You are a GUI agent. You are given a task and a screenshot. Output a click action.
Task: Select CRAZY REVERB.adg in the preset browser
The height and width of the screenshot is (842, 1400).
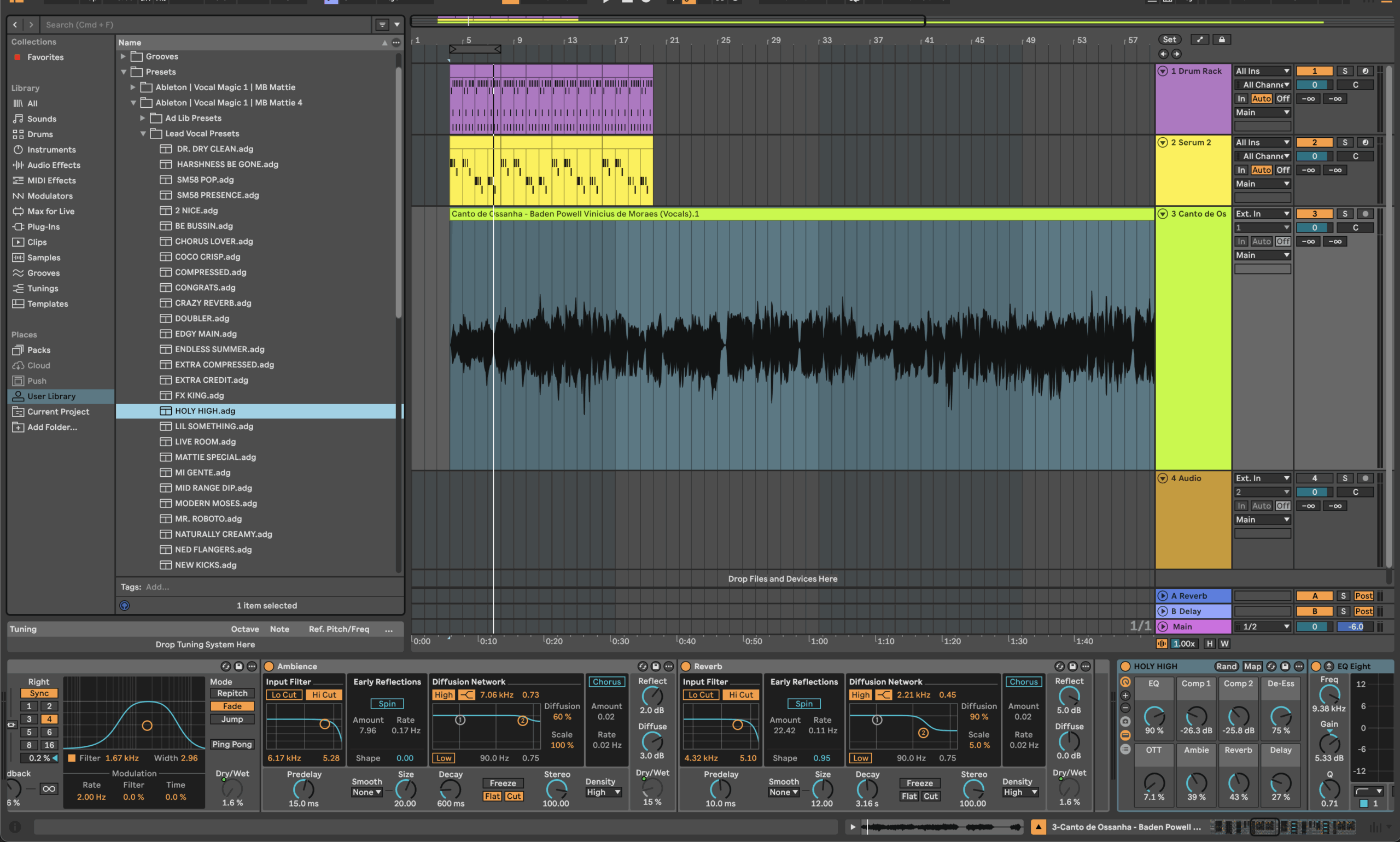click(212, 302)
